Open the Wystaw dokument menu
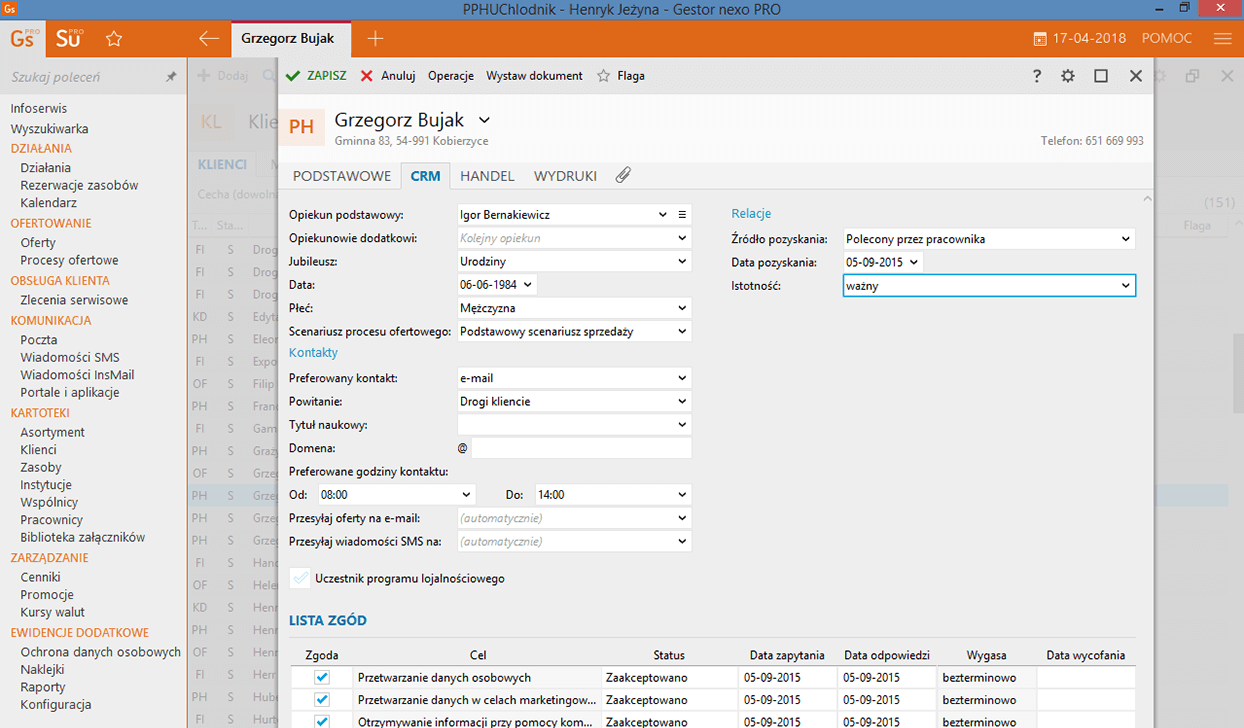 534,76
